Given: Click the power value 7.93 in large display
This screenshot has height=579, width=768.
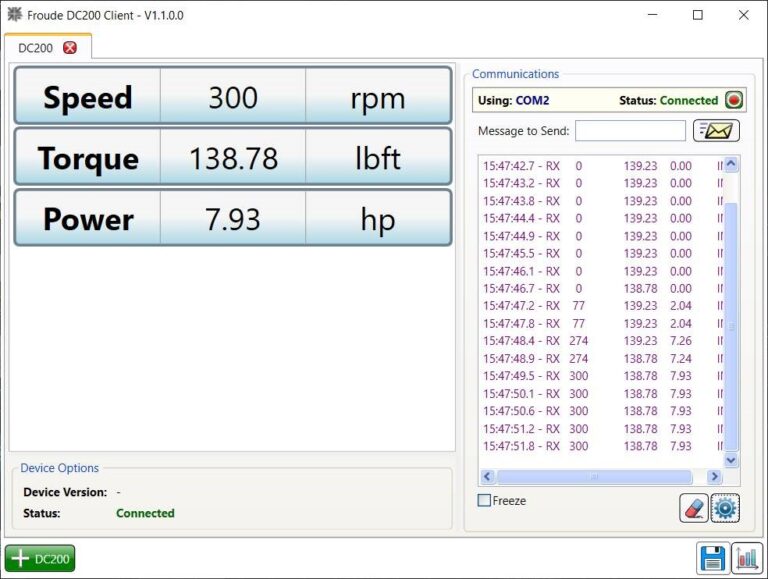Looking at the screenshot, I should coord(233,218).
